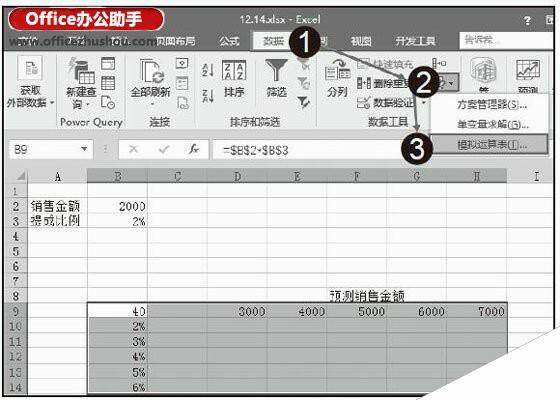
Task: Click the Help question mark icon
Action: (x=527, y=20)
